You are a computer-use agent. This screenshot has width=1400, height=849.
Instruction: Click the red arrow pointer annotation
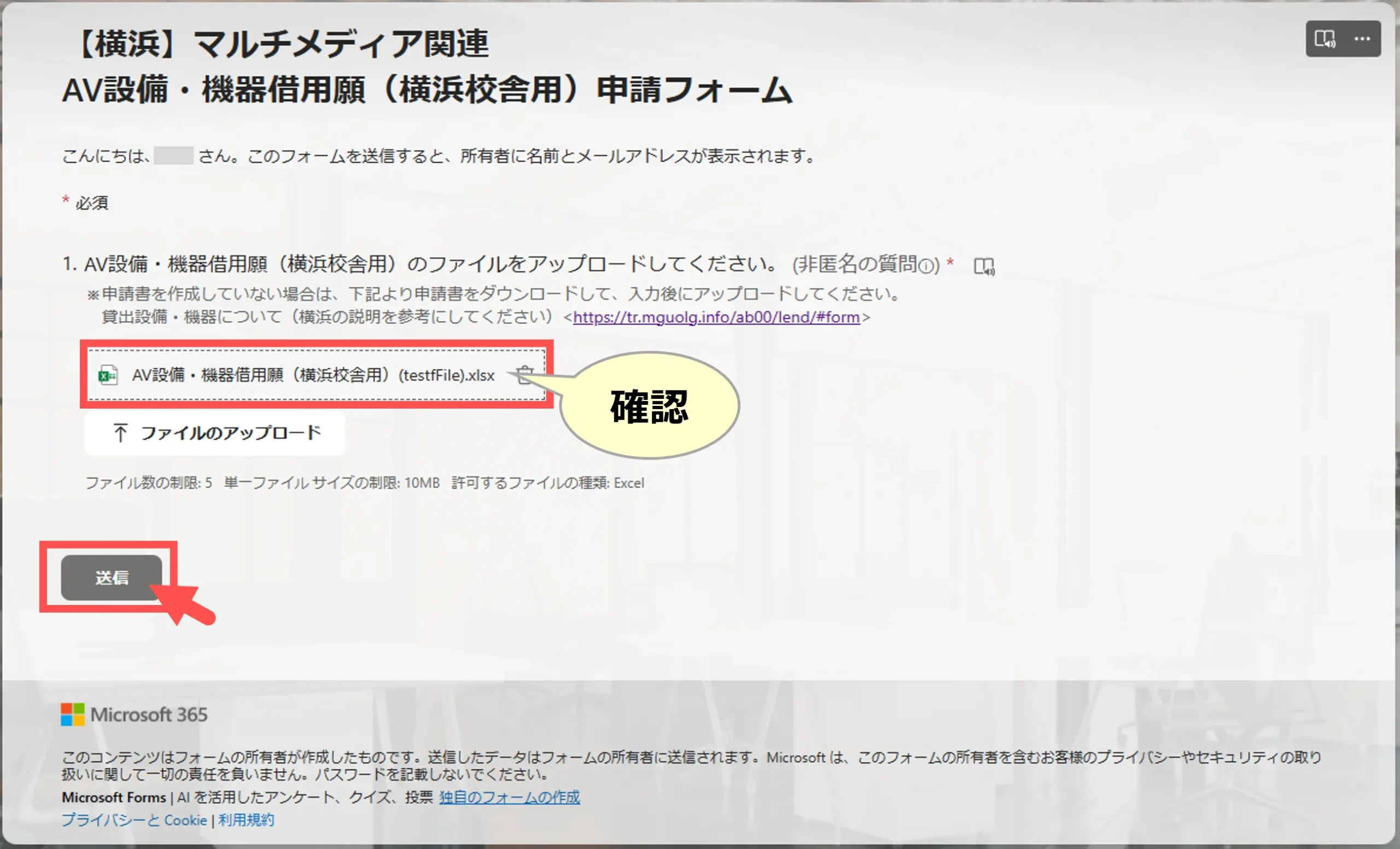point(188,607)
